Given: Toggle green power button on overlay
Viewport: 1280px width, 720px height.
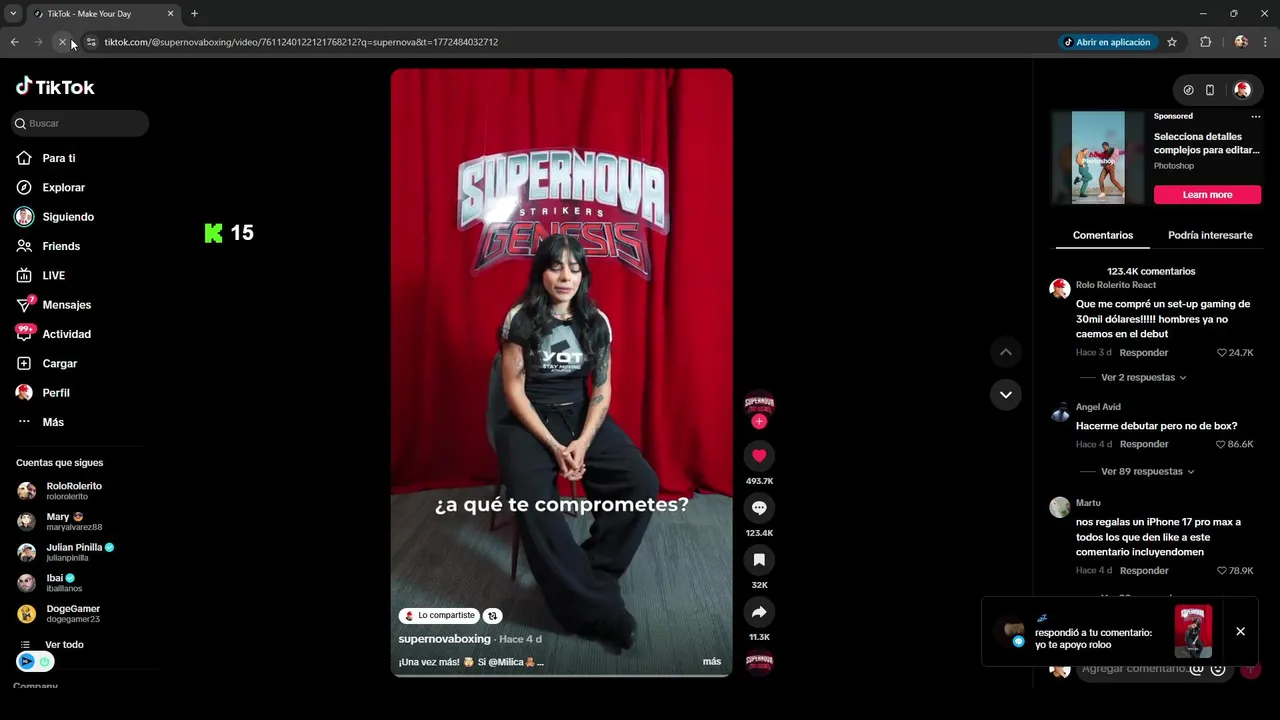Looking at the screenshot, I should (45, 662).
